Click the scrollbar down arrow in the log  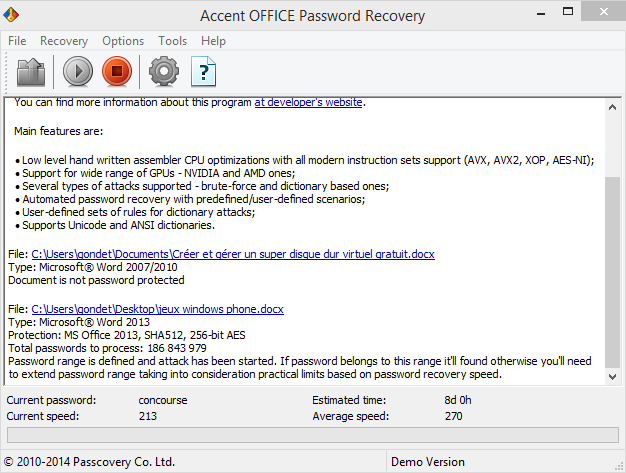[613, 379]
